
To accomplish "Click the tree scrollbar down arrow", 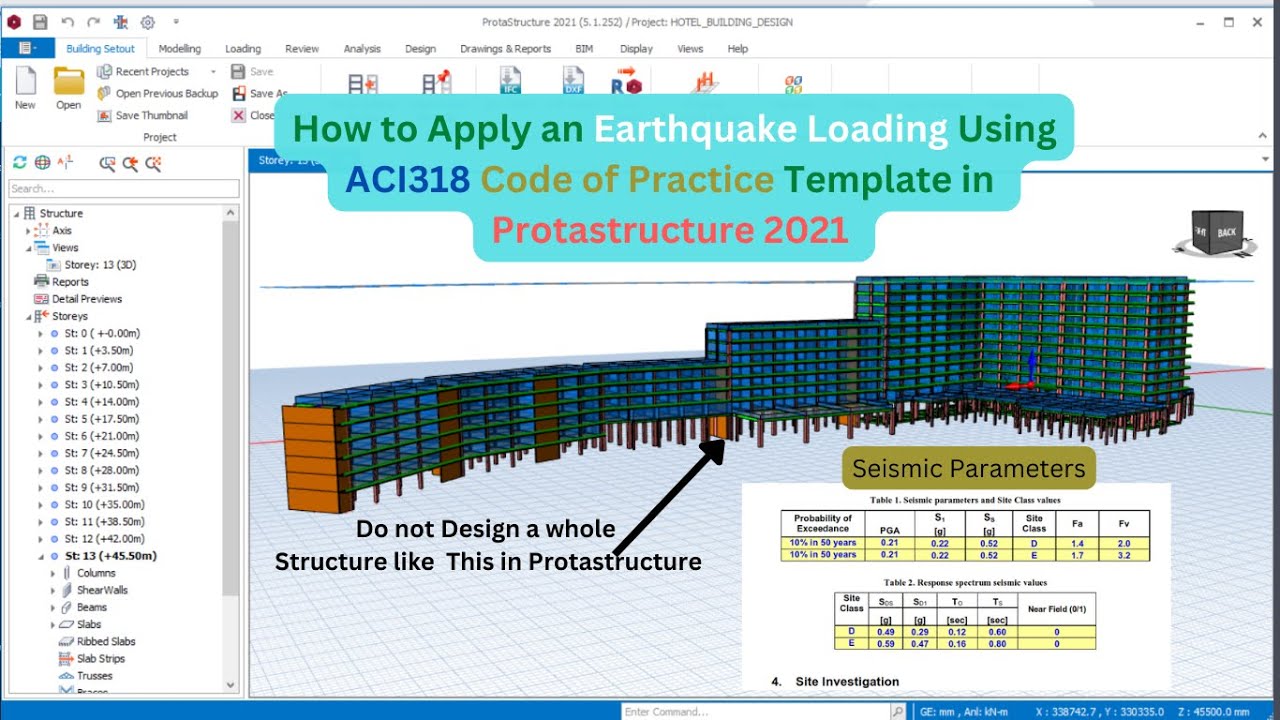I will 232,685.
